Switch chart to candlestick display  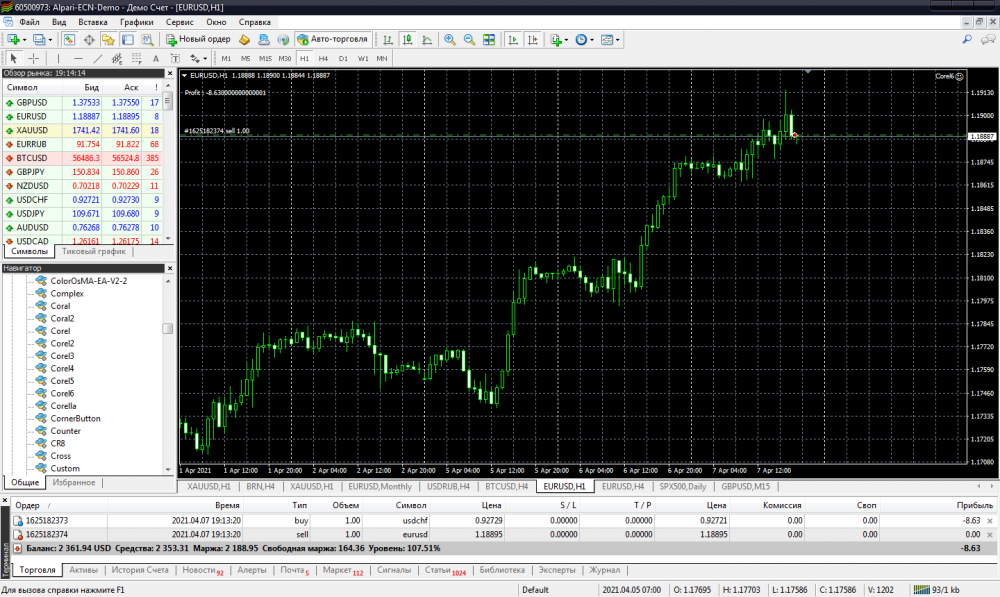pyautogui.click(x=408, y=39)
